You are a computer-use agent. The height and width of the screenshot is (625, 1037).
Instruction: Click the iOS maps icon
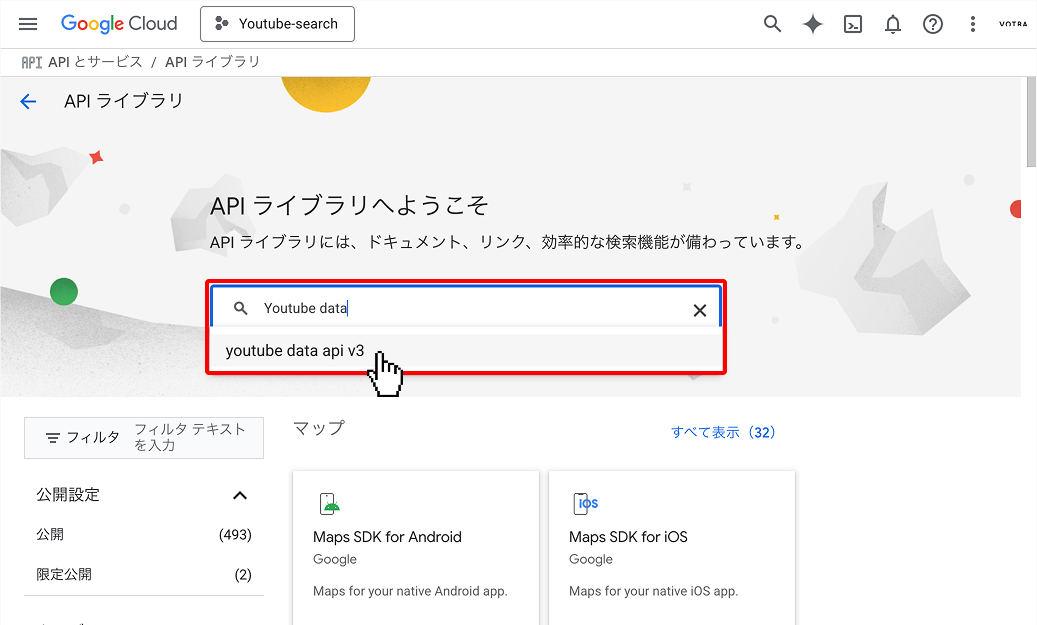585,504
